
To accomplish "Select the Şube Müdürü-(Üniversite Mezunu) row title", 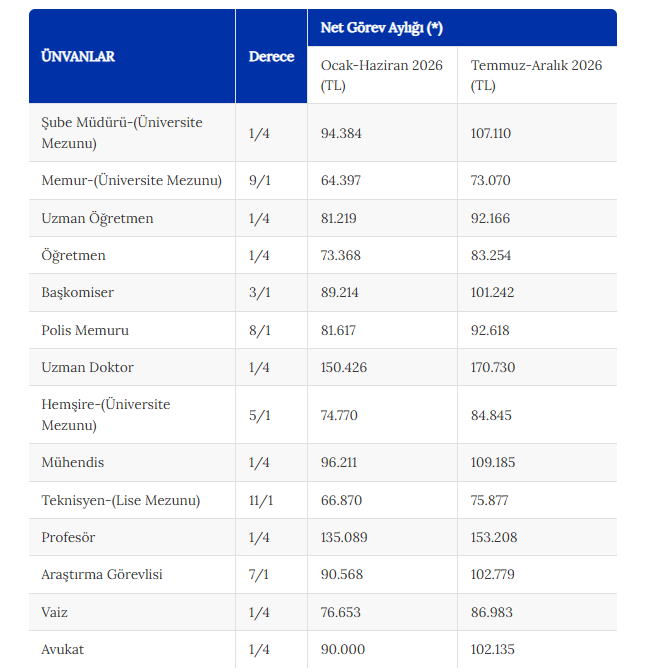I will click(x=122, y=133).
